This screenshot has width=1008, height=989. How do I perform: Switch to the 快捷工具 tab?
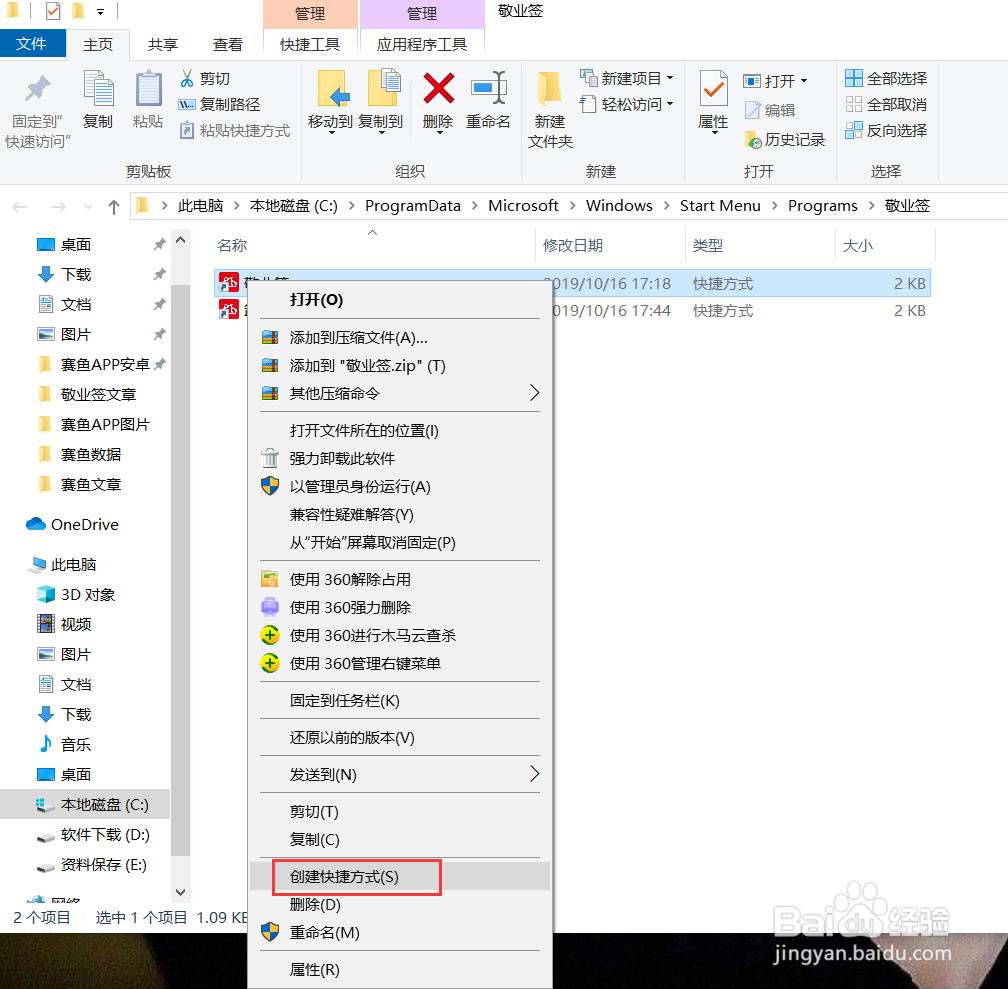310,44
